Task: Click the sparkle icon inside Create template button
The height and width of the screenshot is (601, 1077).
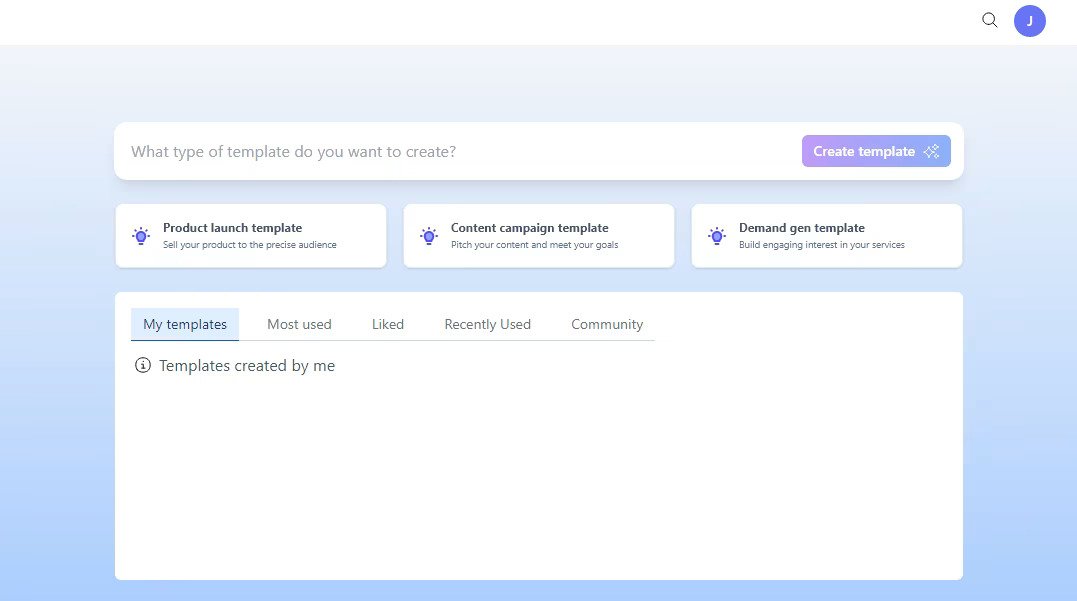Action: 931,151
